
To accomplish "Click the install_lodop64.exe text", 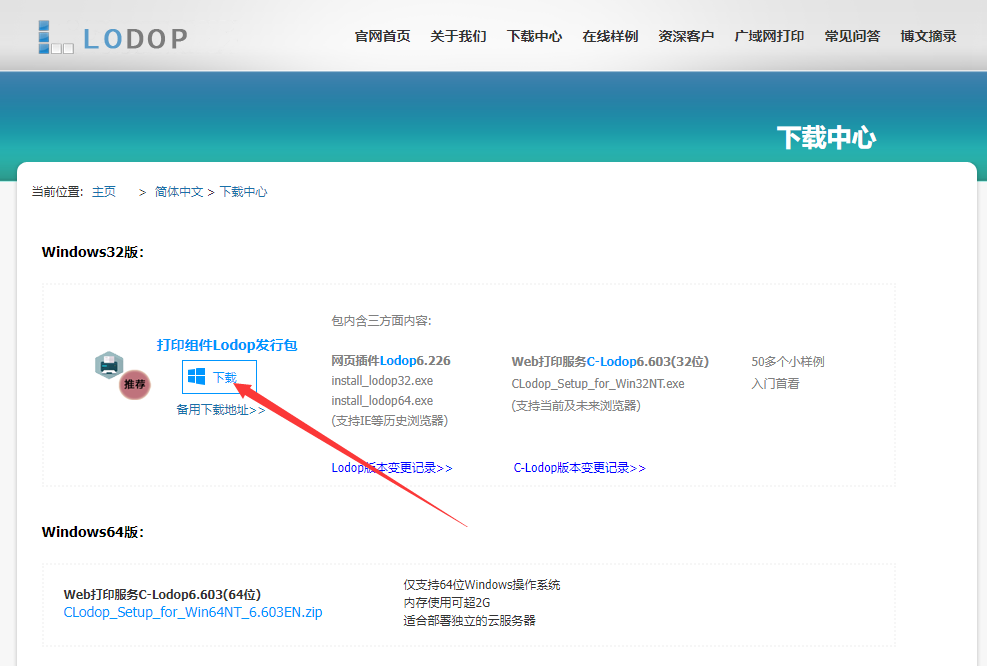I will coord(382,401).
